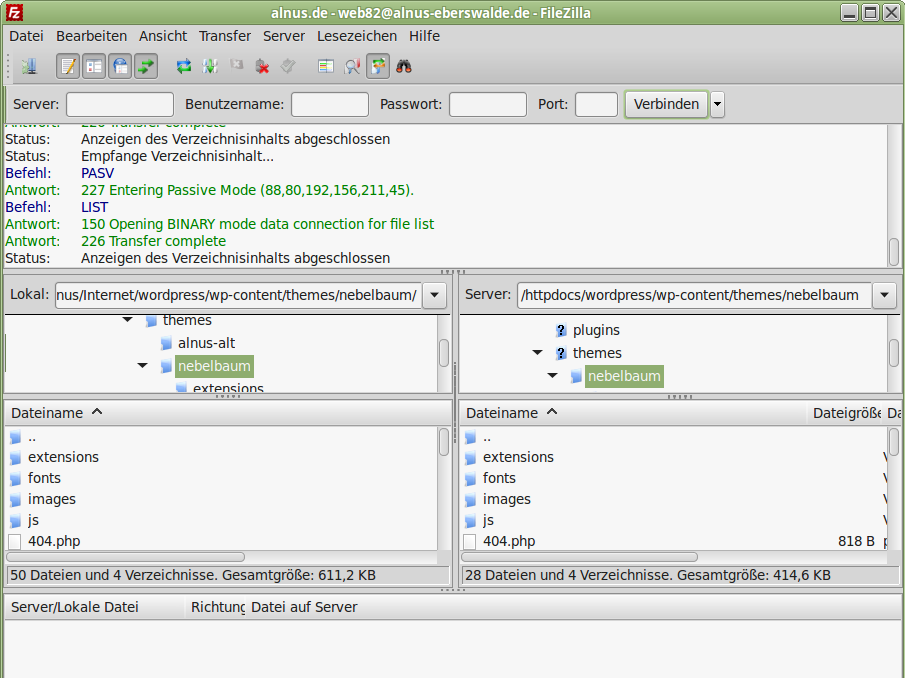Collapse the local nebelbaum tree node
The width and height of the screenshot is (905, 678).
click(x=143, y=365)
